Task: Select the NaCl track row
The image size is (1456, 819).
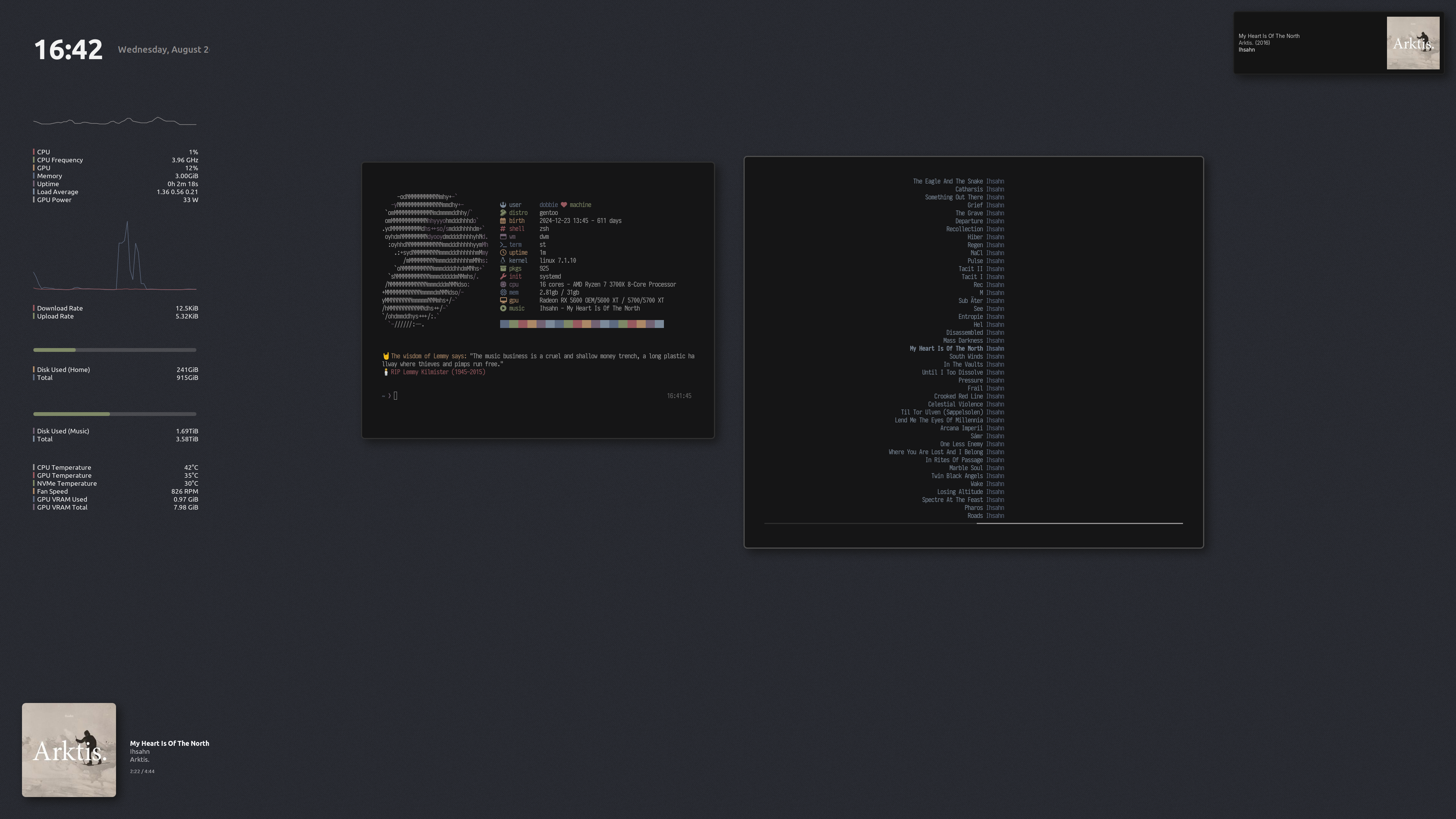Action: (987, 253)
